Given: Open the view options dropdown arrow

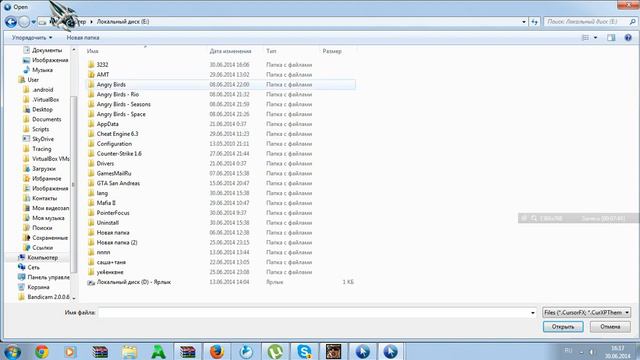Looking at the screenshot, I should (x=596, y=38).
